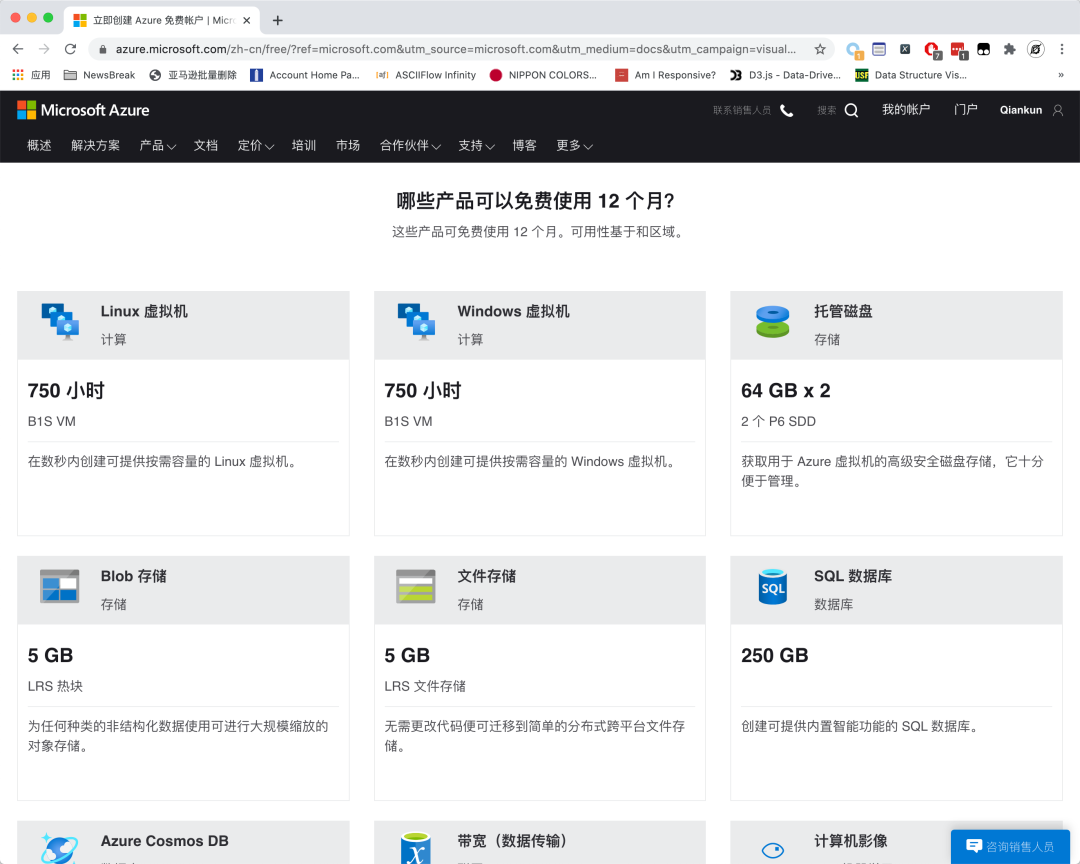Viewport: 1080px width, 864px height.
Task: Open the NIPPON COLORS bookmark
Action: click(543, 74)
